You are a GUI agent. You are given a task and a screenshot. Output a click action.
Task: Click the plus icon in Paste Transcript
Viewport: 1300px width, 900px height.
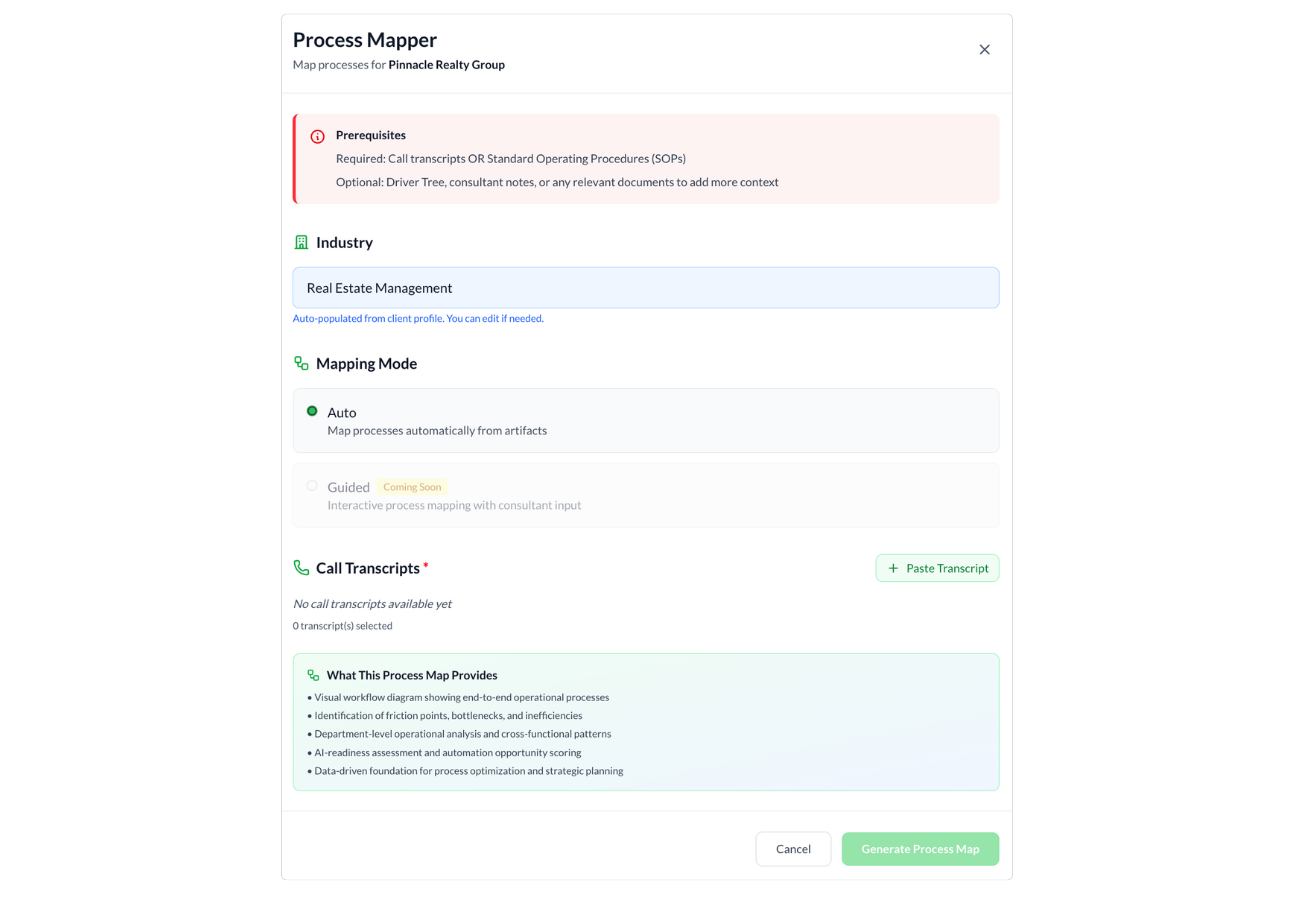click(x=893, y=568)
